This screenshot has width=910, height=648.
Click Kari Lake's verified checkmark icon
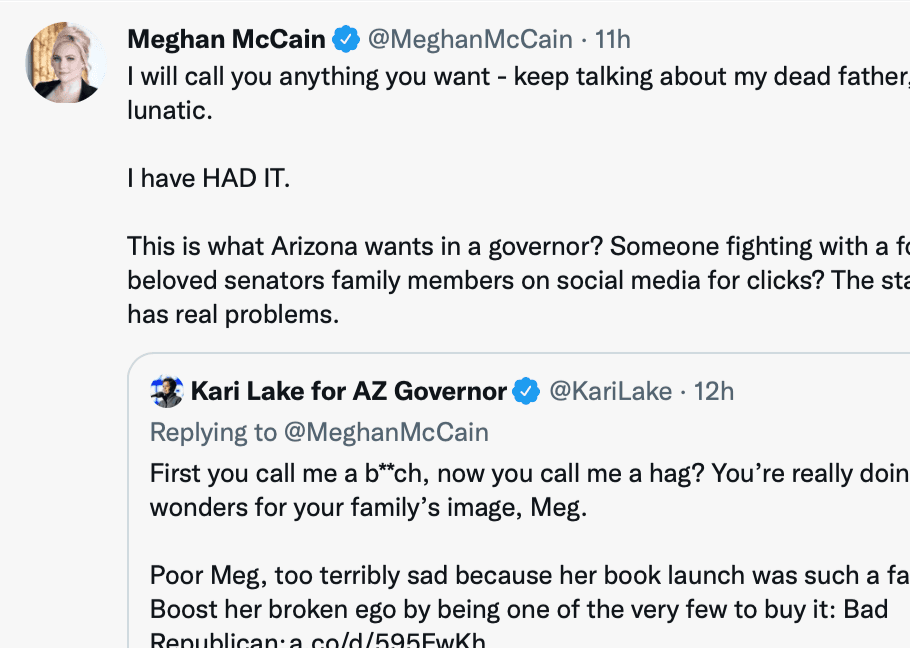click(525, 391)
